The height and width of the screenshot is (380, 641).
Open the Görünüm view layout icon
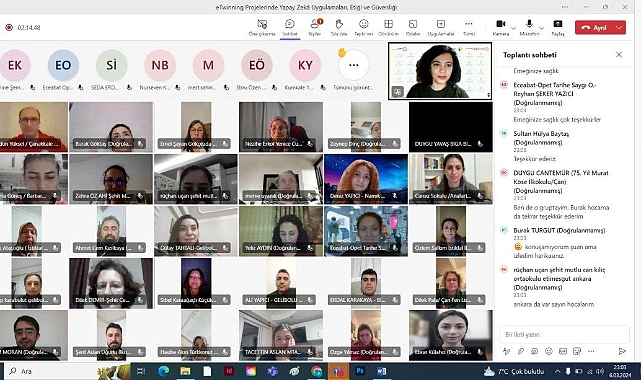[x=388, y=27]
